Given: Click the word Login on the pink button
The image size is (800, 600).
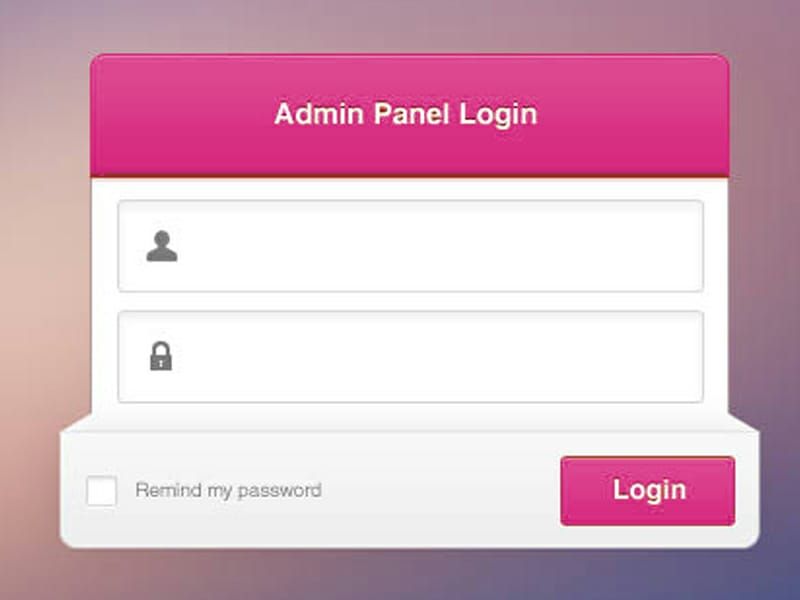Looking at the screenshot, I should point(649,490).
